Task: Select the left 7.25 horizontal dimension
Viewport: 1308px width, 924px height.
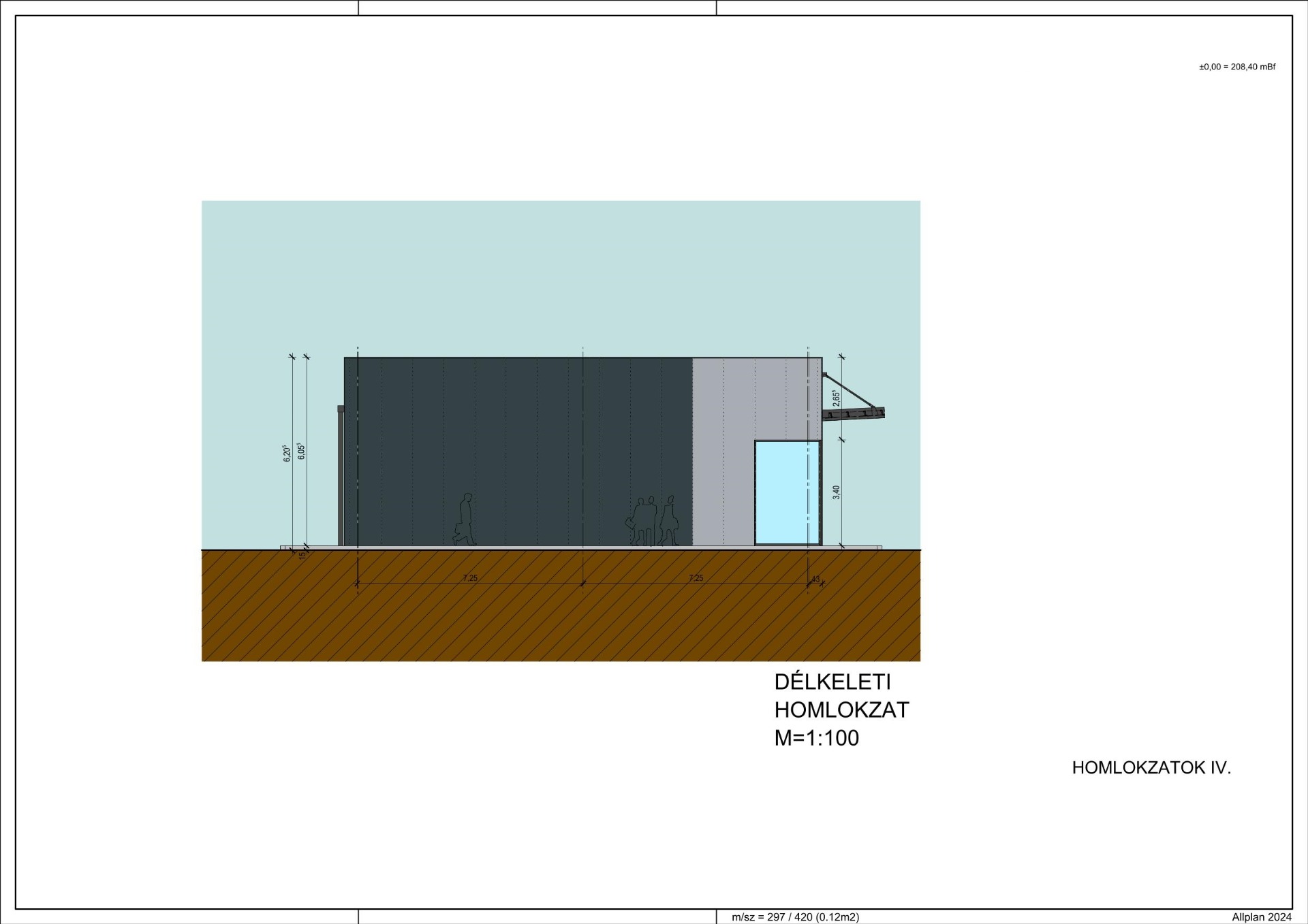Action: (x=470, y=578)
